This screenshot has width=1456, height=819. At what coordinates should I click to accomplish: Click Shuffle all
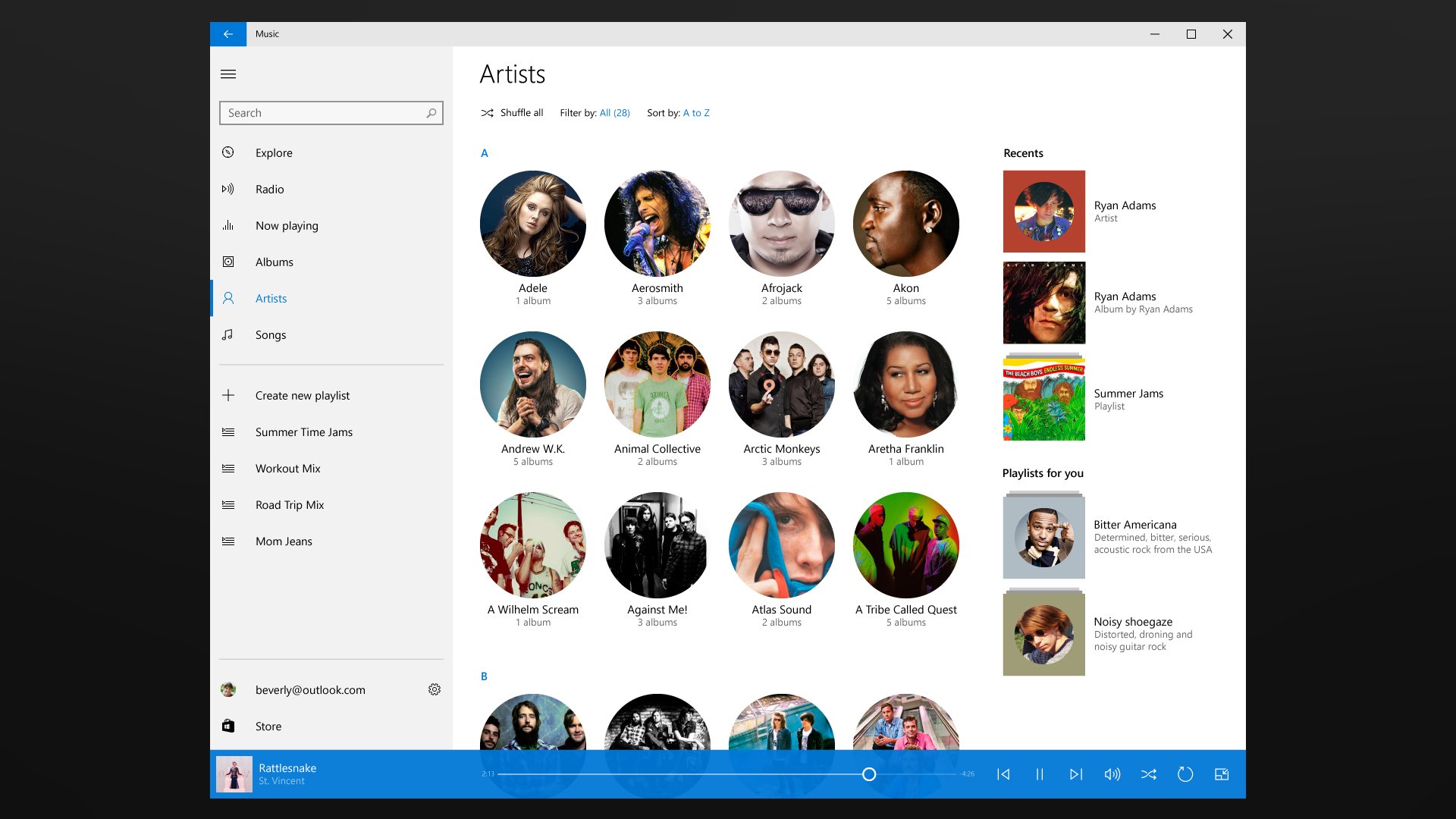point(513,112)
